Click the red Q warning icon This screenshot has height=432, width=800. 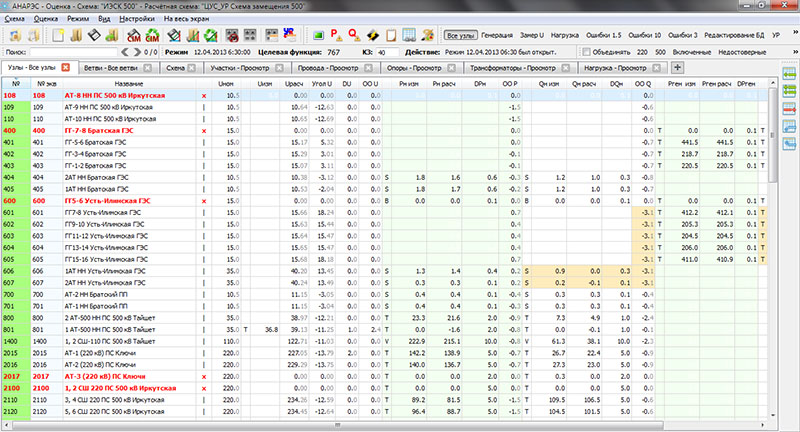(354, 35)
